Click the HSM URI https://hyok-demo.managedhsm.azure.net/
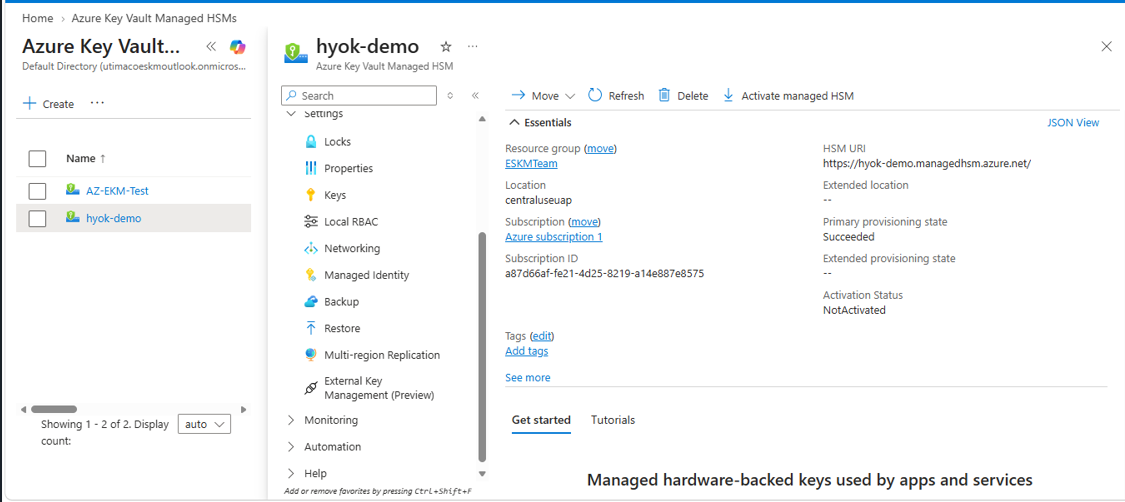This screenshot has height=502, width=1125. pyautogui.click(x=927, y=164)
